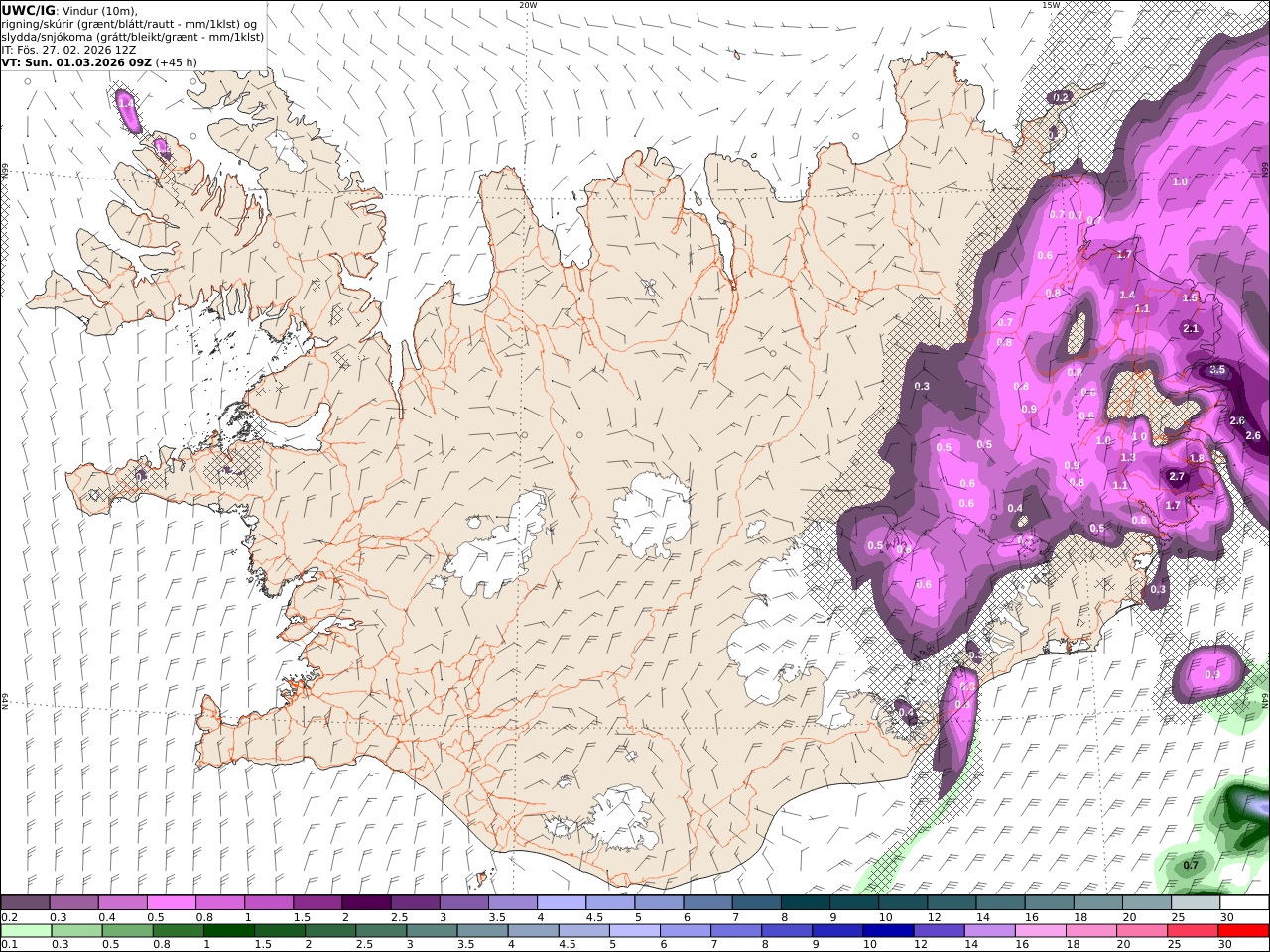
Task: Click the '0.7' value in the green rain area
Action: pyautogui.click(x=1191, y=865)
